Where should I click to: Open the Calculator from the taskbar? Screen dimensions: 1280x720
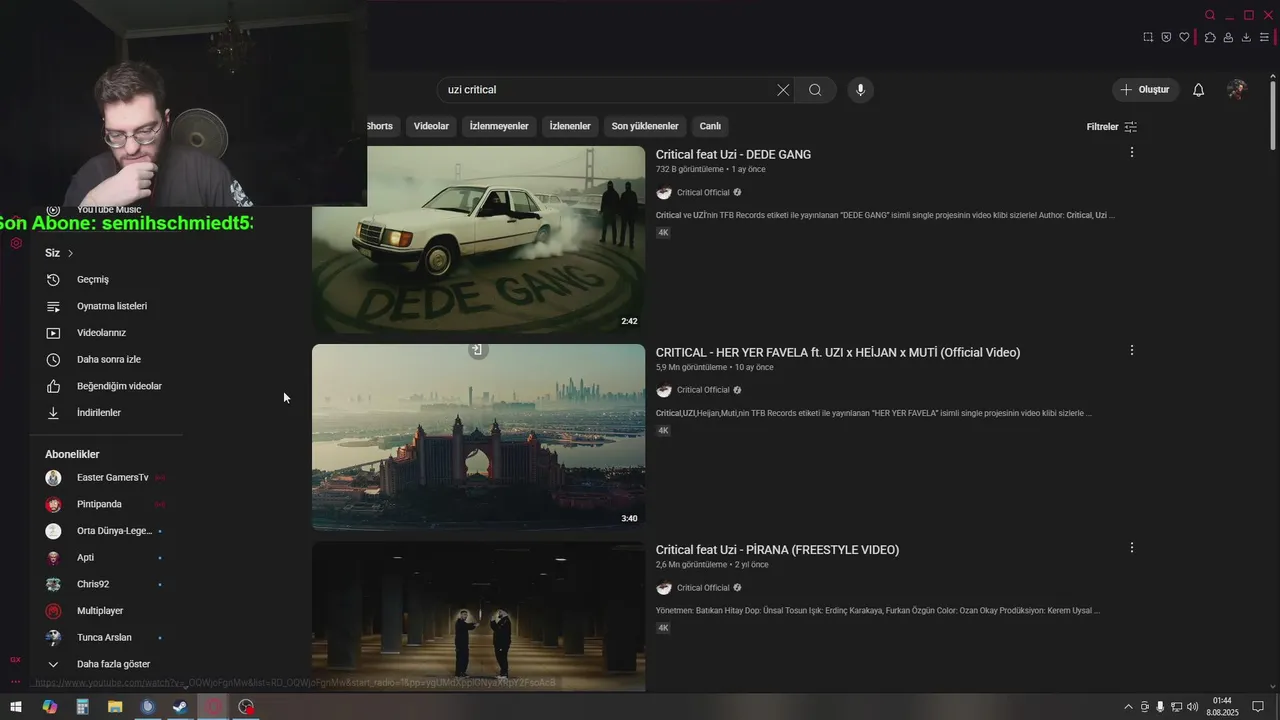(x=82, y=707)
